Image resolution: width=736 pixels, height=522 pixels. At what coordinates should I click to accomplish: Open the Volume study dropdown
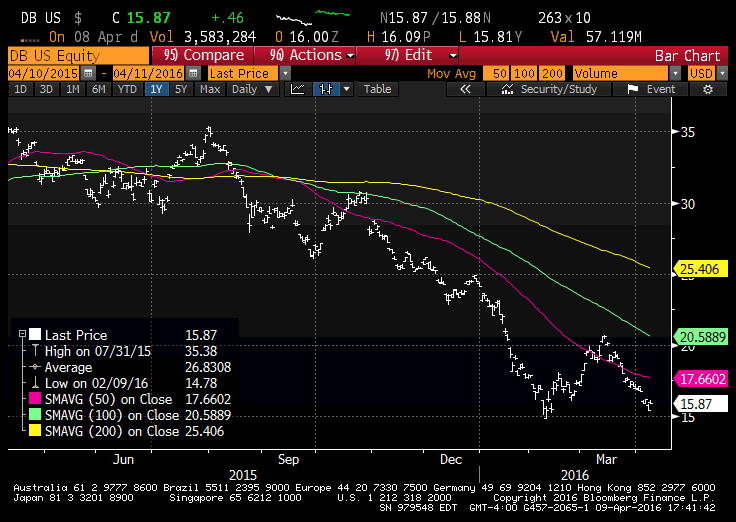[675, 74]
